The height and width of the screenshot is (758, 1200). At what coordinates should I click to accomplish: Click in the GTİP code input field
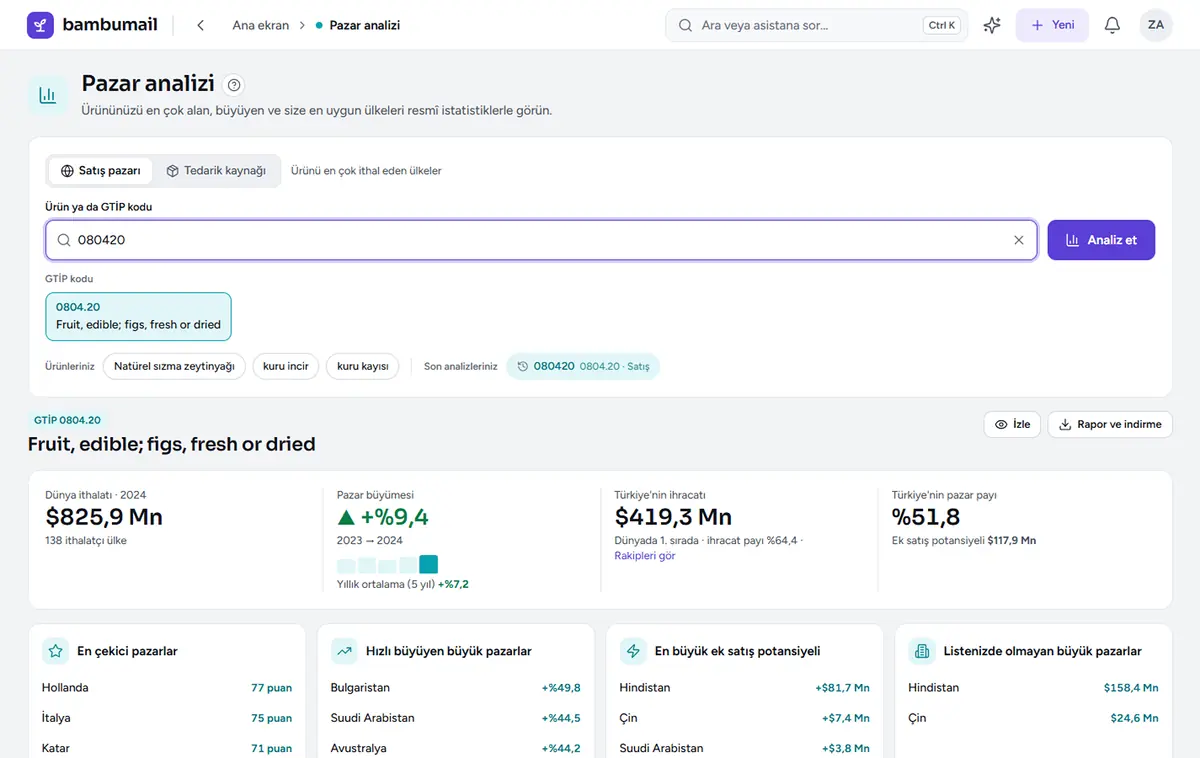[x=541, y=240]
